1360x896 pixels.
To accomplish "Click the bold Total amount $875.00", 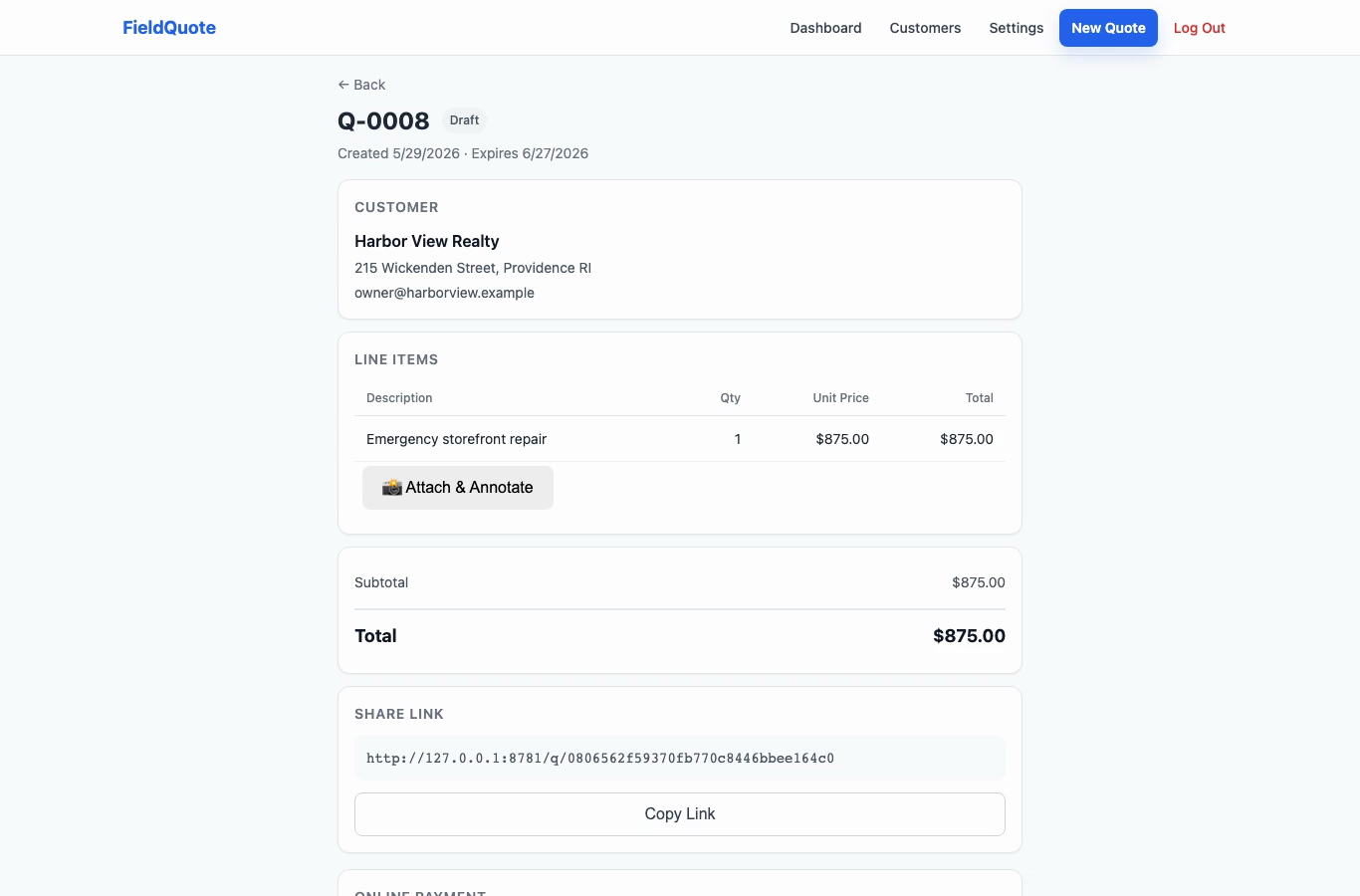I will click(969, 636).
